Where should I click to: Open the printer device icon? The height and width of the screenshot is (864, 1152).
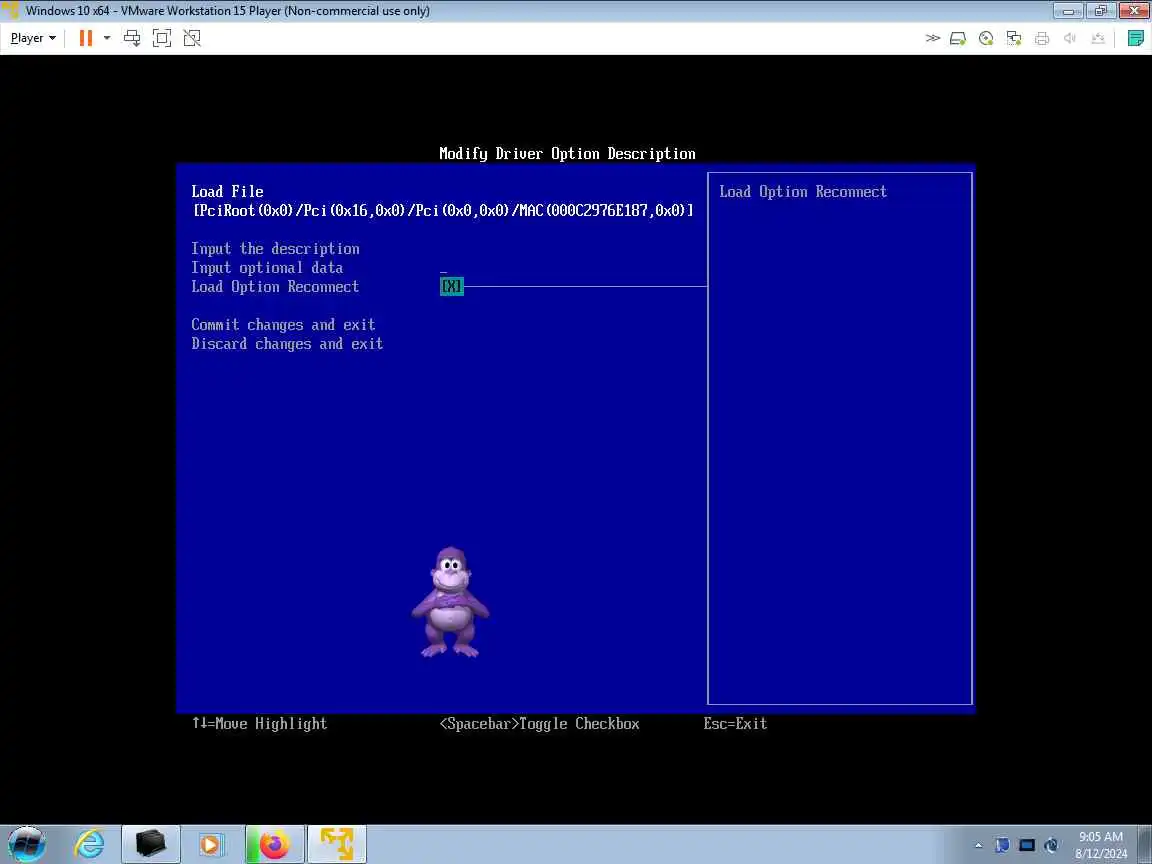pyautogui.click(x=1042, y=38)
